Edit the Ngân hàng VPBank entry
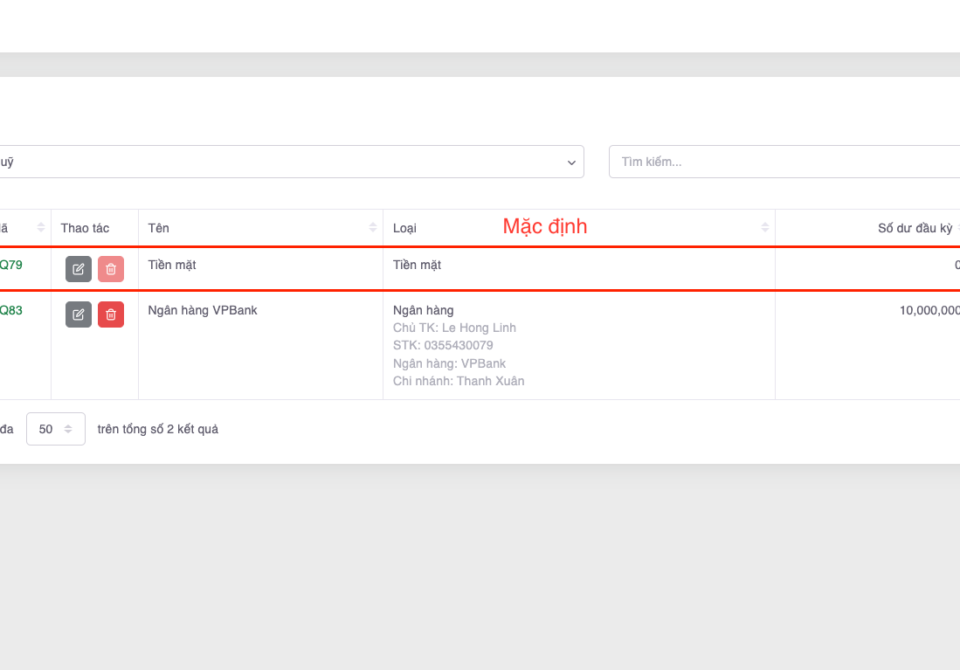Screen dimensions: 960x670 point(78,314)
